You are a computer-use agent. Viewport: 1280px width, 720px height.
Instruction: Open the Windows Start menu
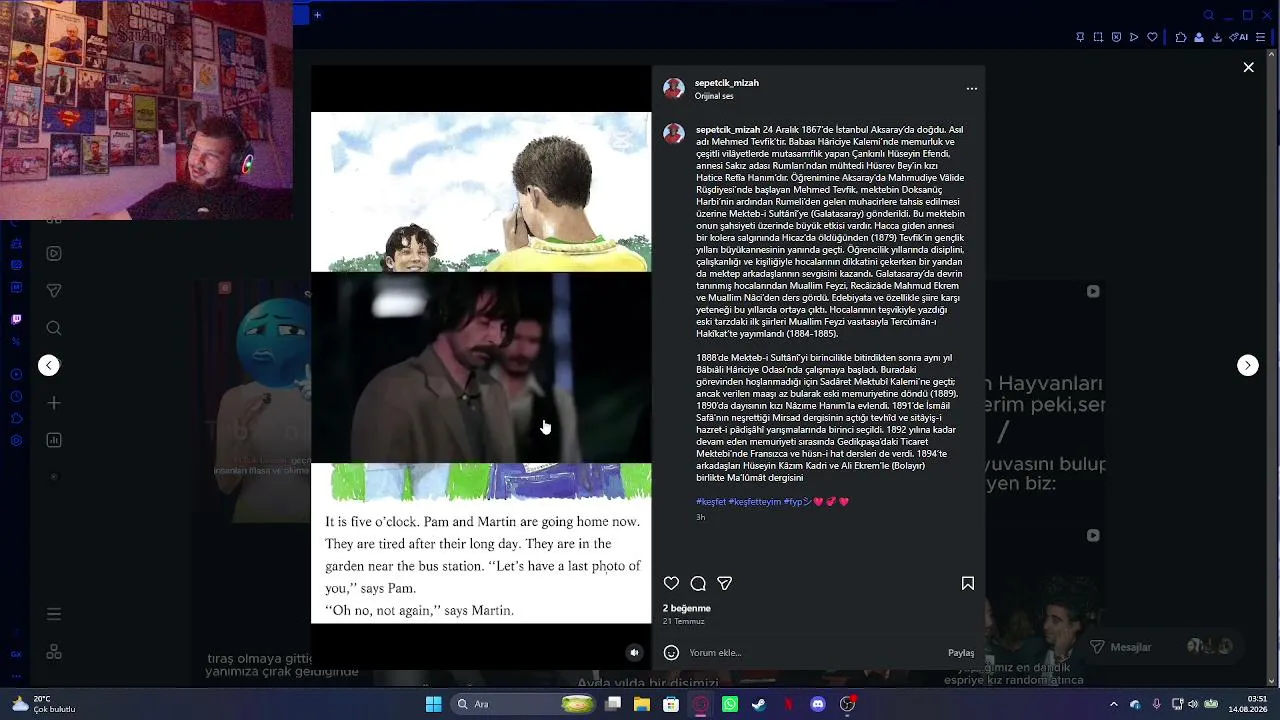pyautogui.click(x=433, y=704)
